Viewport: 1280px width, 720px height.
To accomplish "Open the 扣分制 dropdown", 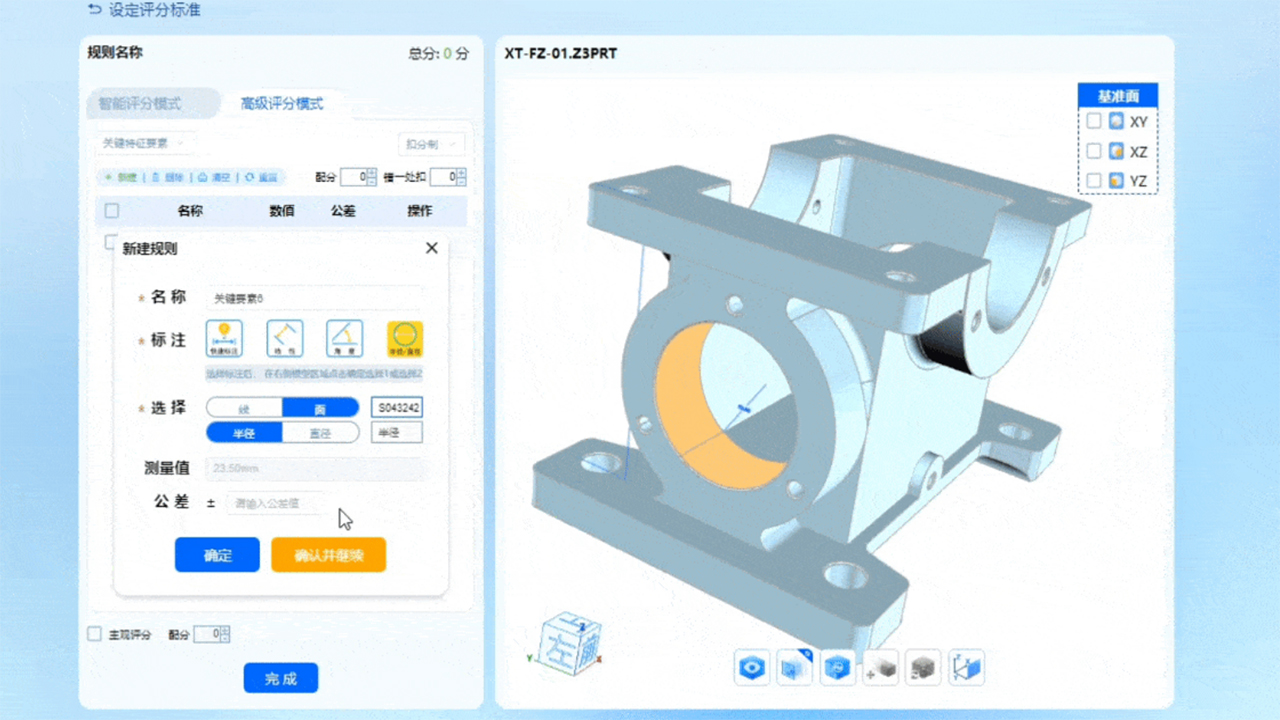I will click(431, 144).
